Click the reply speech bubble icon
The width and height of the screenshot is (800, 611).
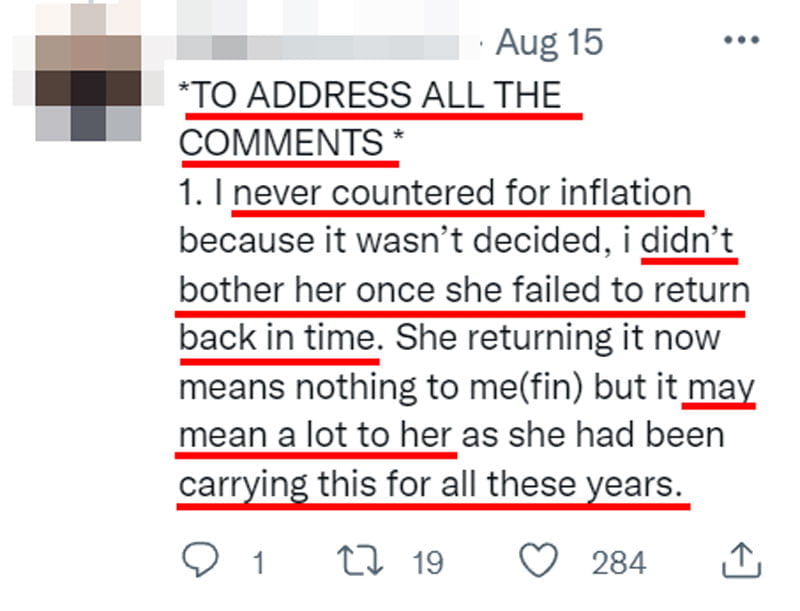coord(201,559)
